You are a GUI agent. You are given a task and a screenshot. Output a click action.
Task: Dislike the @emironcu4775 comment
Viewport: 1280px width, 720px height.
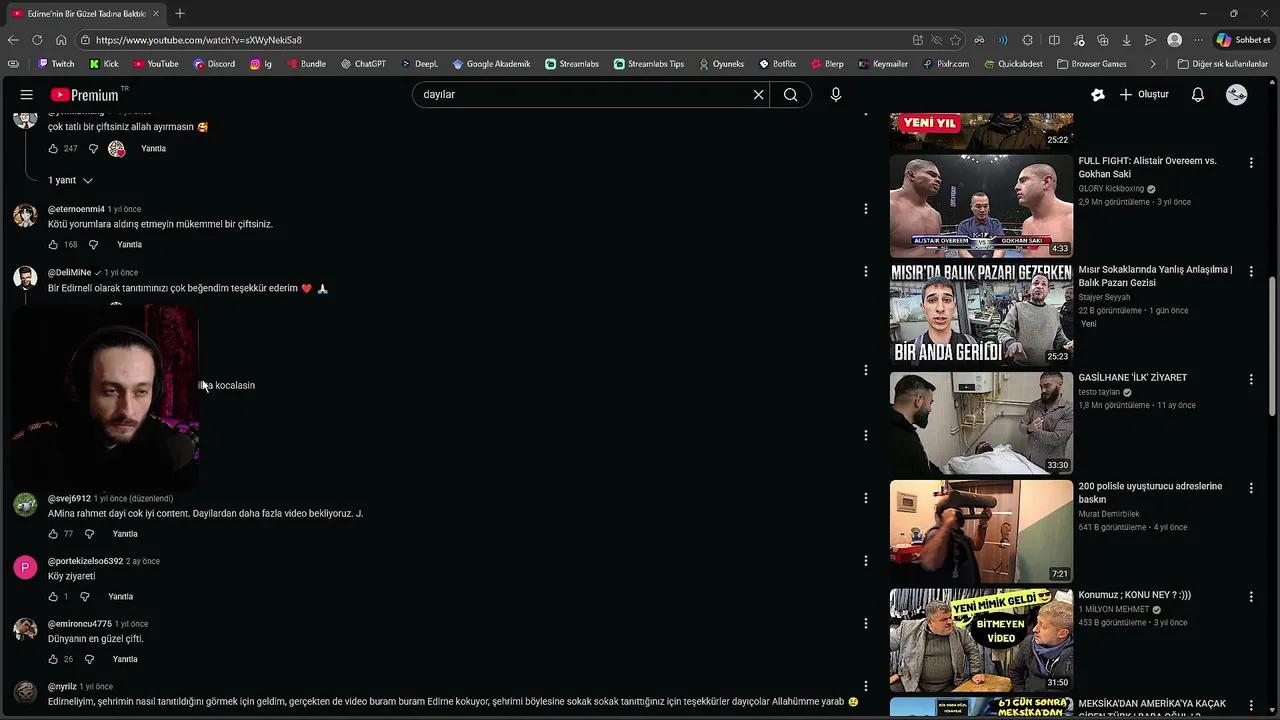89,660
